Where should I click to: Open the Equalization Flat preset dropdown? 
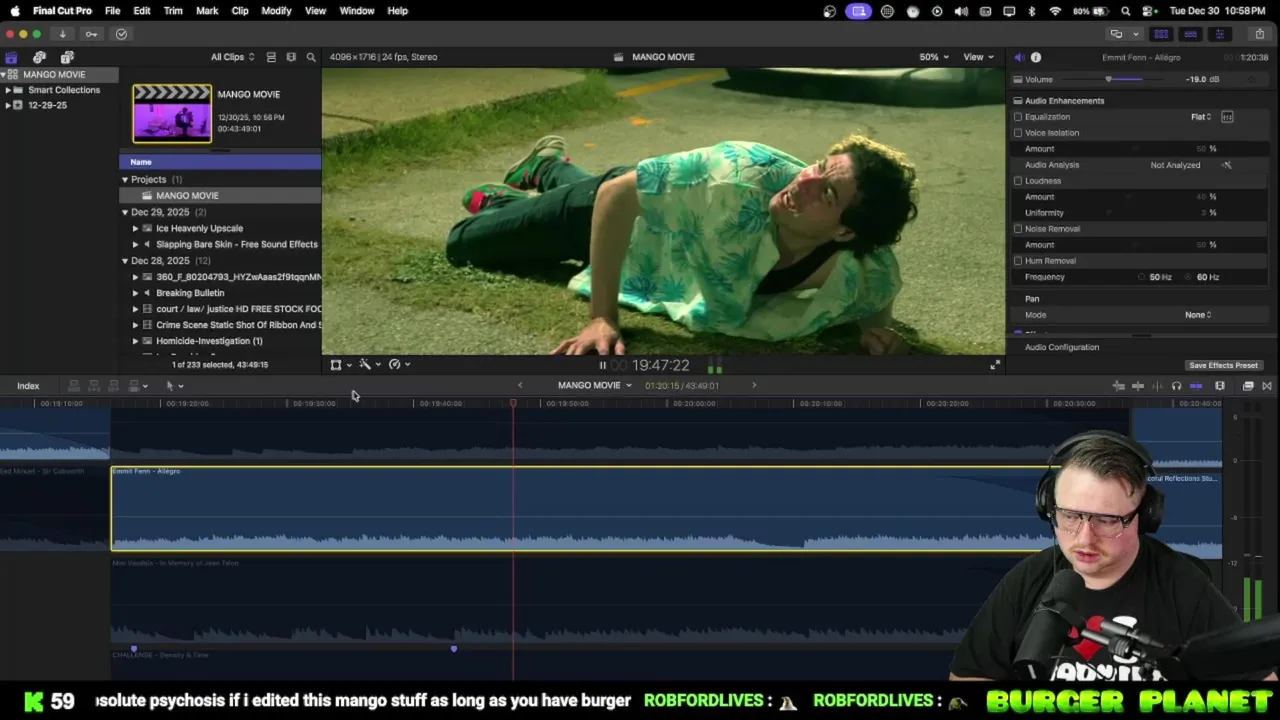(x=1201, y=117)
